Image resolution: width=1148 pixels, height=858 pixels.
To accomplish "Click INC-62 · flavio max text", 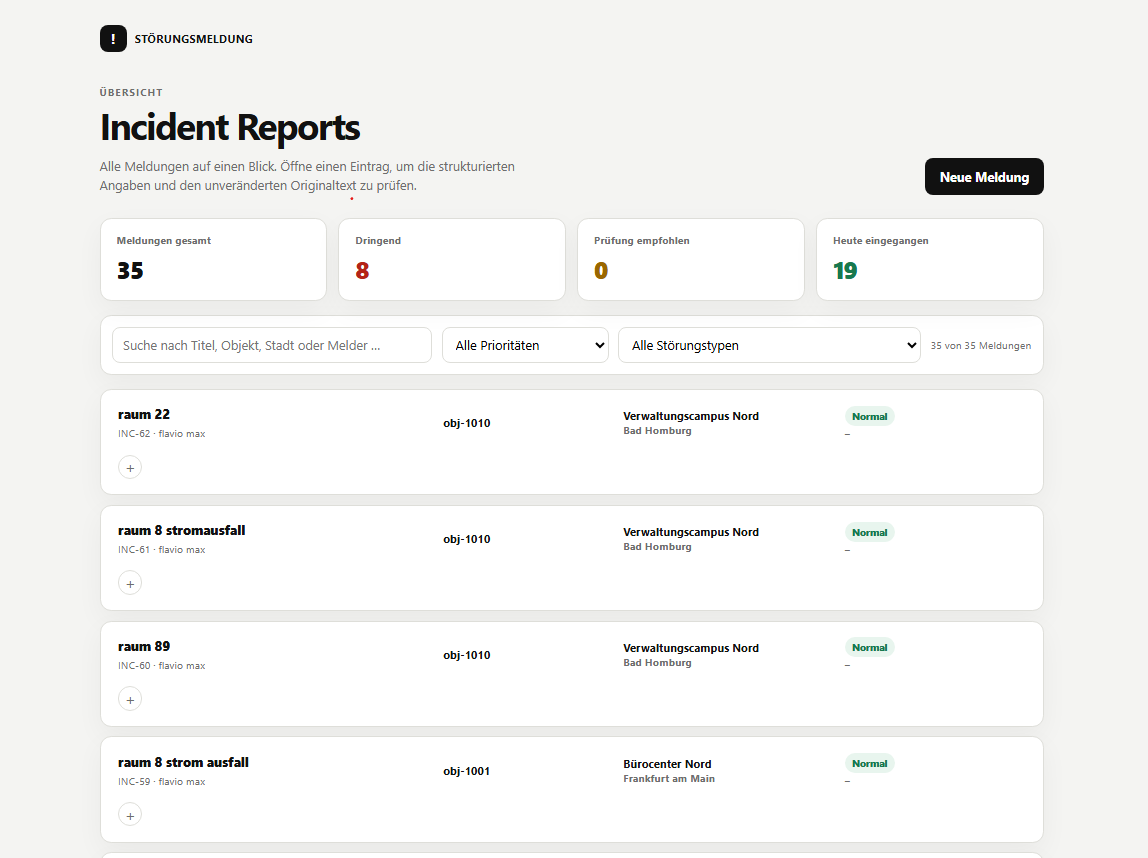I will 161,433.
